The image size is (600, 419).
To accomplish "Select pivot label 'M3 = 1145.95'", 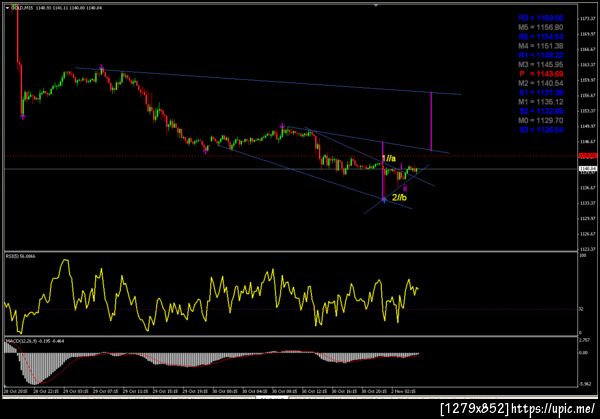I will click(540, 65).
